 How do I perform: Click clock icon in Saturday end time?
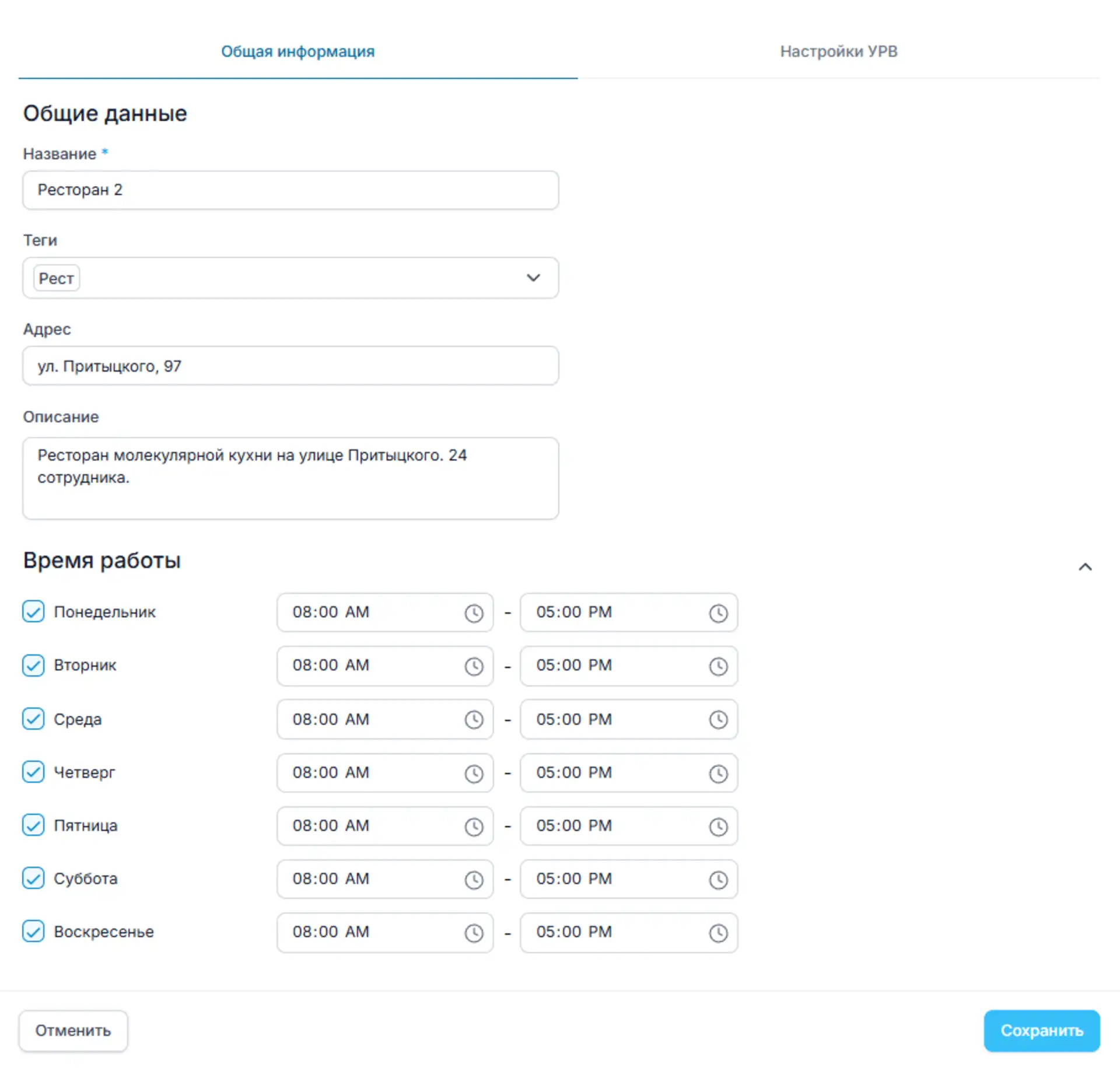pyautogui.click(x=718, y=880)
